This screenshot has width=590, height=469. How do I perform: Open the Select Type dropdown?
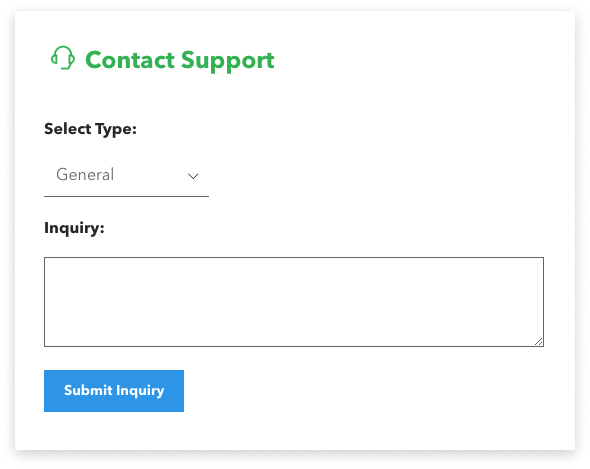coord(126,175)
